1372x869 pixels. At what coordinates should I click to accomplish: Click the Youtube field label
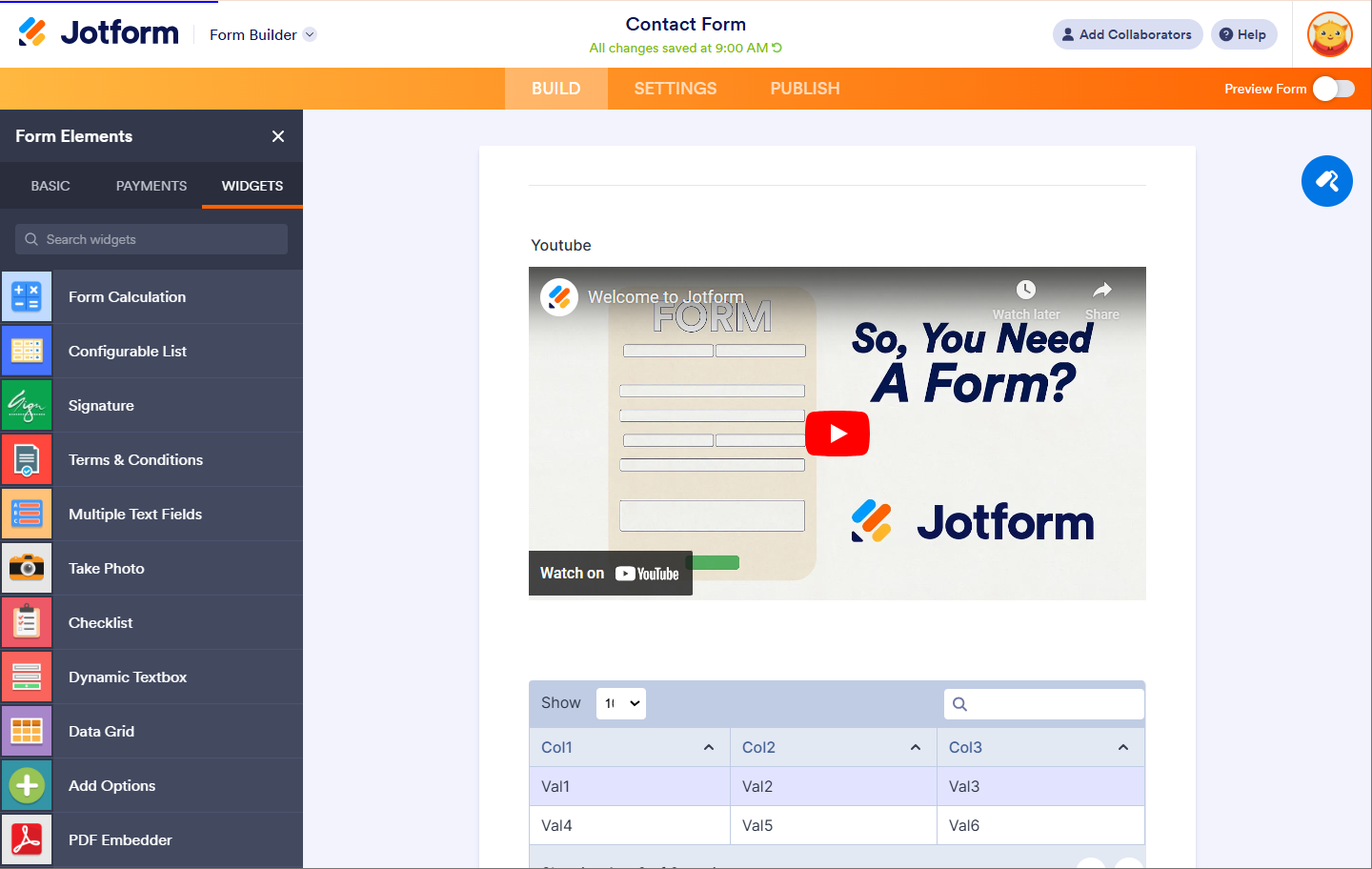[561, 245]
